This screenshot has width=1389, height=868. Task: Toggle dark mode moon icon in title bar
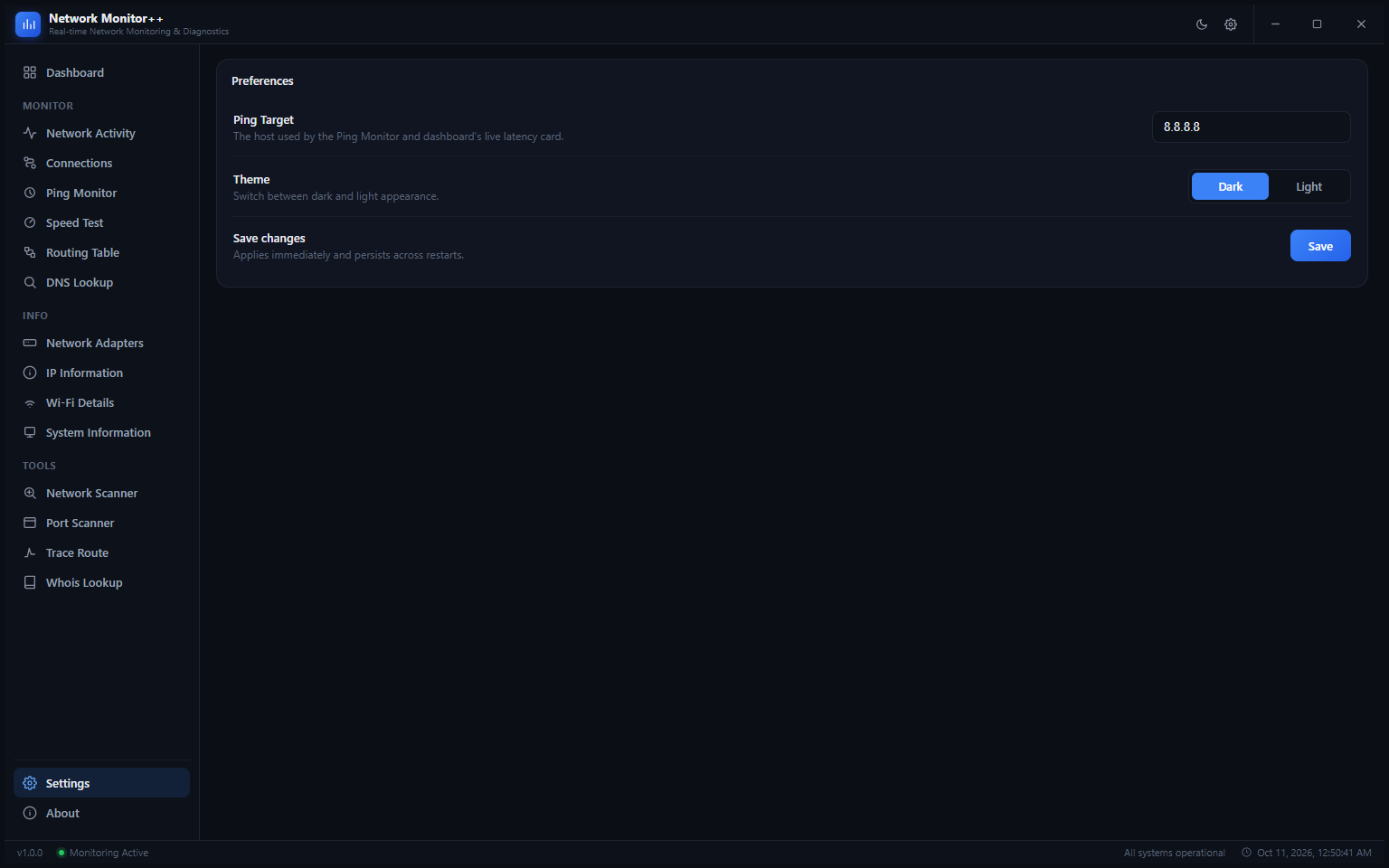coord(1202,24)
